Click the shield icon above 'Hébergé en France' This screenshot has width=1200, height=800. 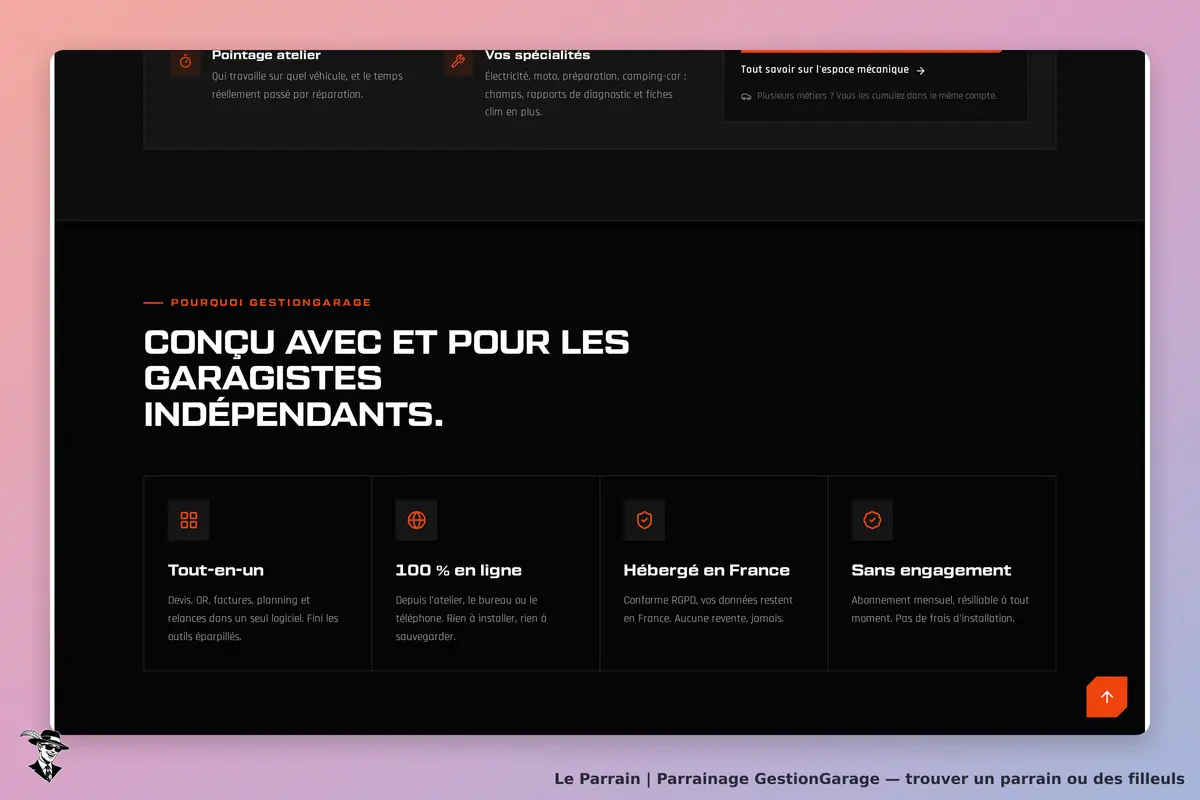644,520
